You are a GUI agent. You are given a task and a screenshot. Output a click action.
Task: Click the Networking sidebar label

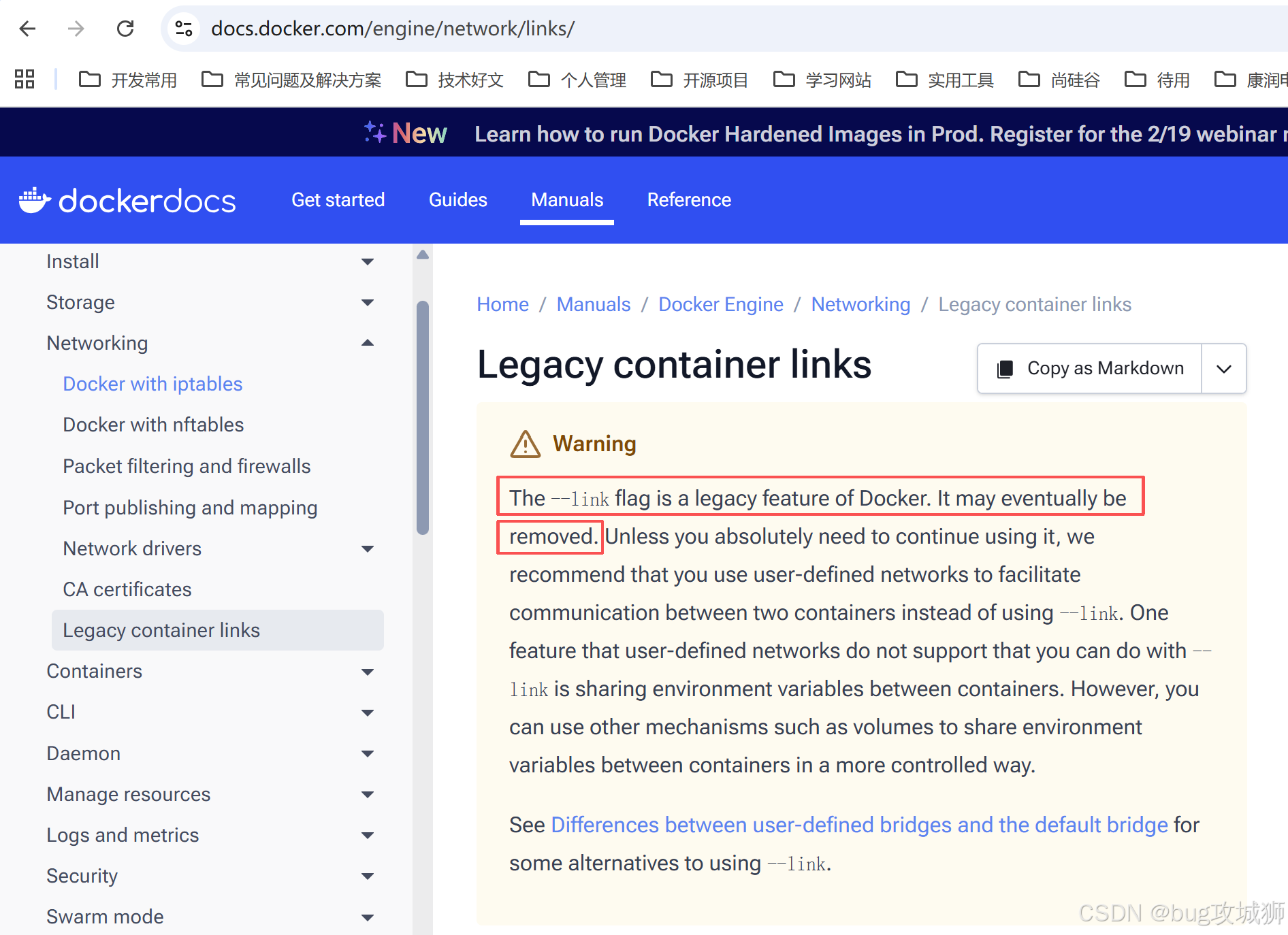point(97,343)
